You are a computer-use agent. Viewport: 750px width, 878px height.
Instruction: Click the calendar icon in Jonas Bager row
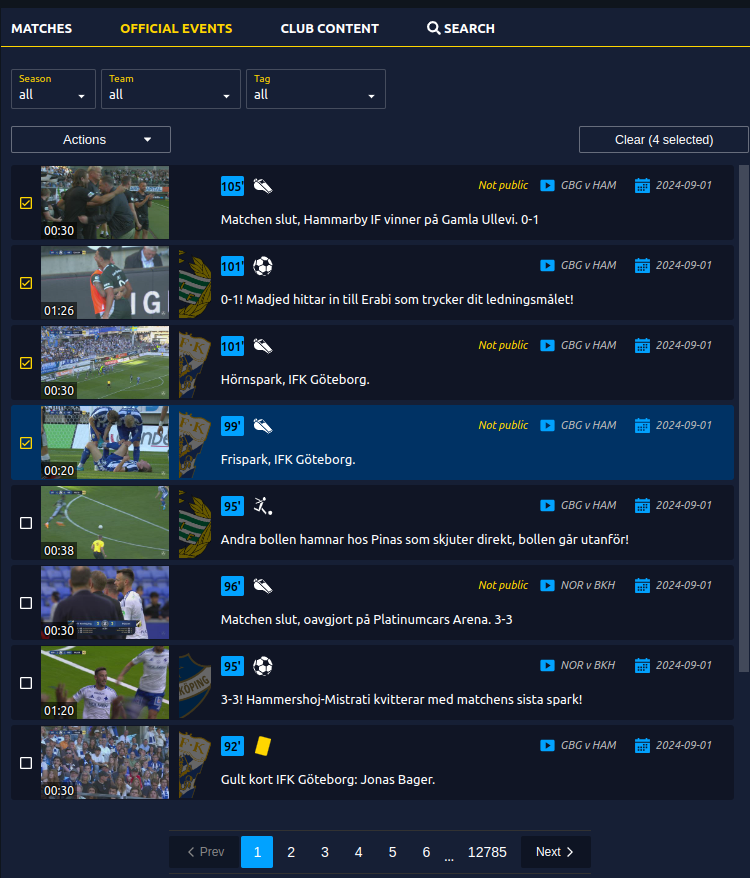coord(642,746)
